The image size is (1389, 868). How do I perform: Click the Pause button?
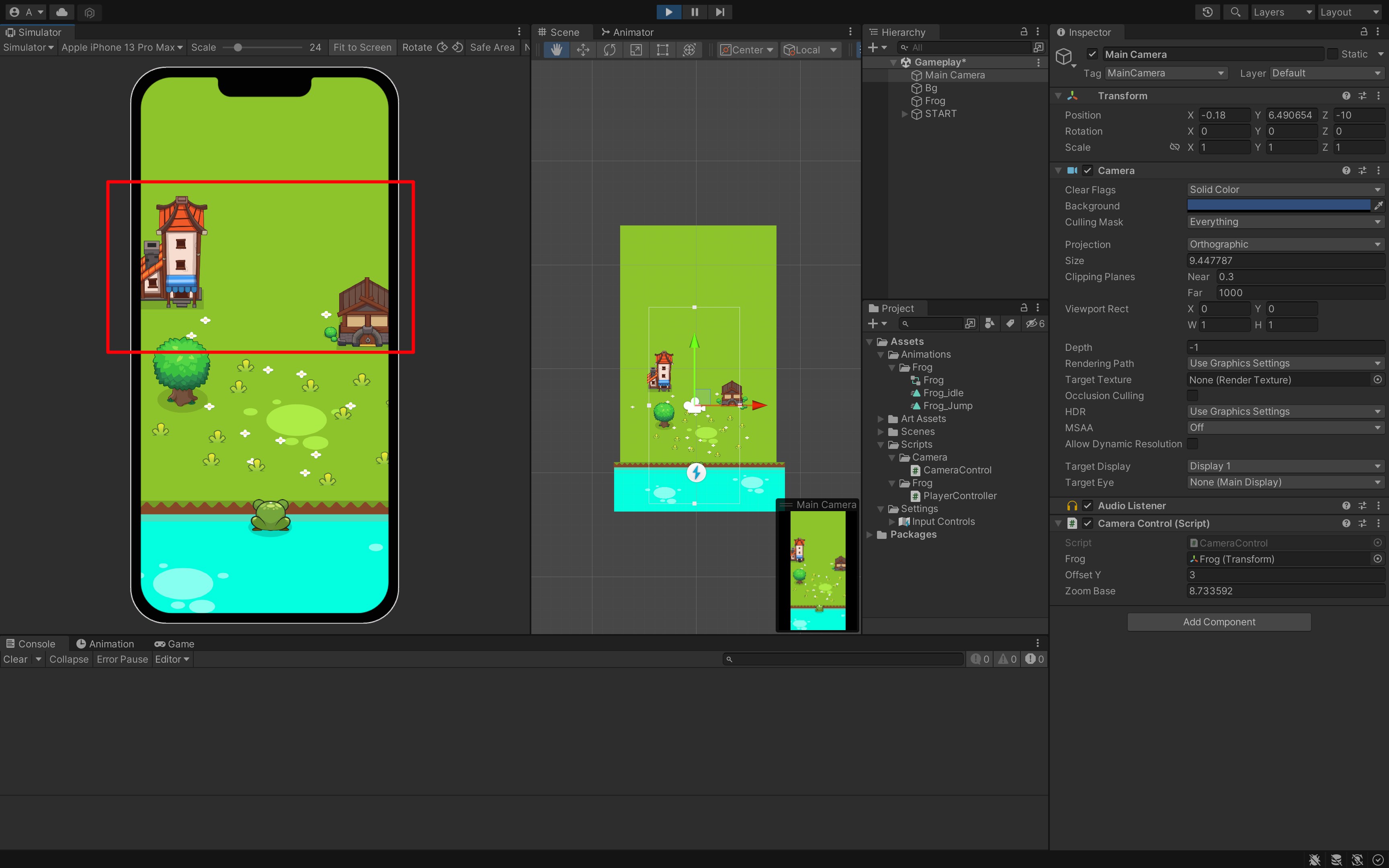tap(694, 12)
